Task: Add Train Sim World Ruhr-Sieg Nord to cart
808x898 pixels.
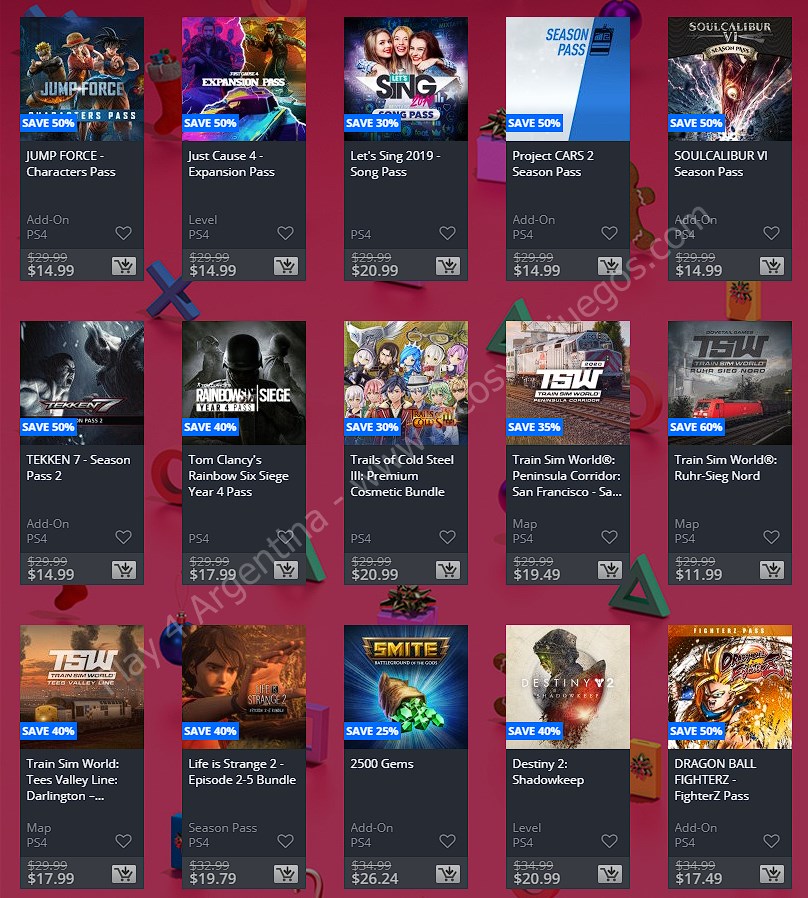Action: [772, 570]
